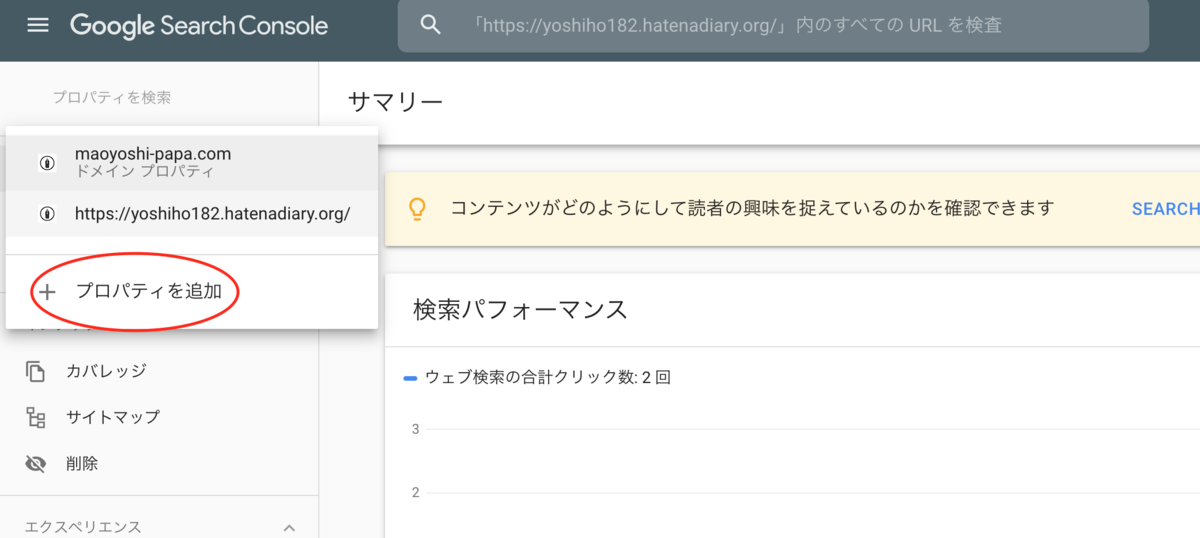Screen dimensions: 1200x538
Task: Click the サマリー page heading
Action: 395,101
